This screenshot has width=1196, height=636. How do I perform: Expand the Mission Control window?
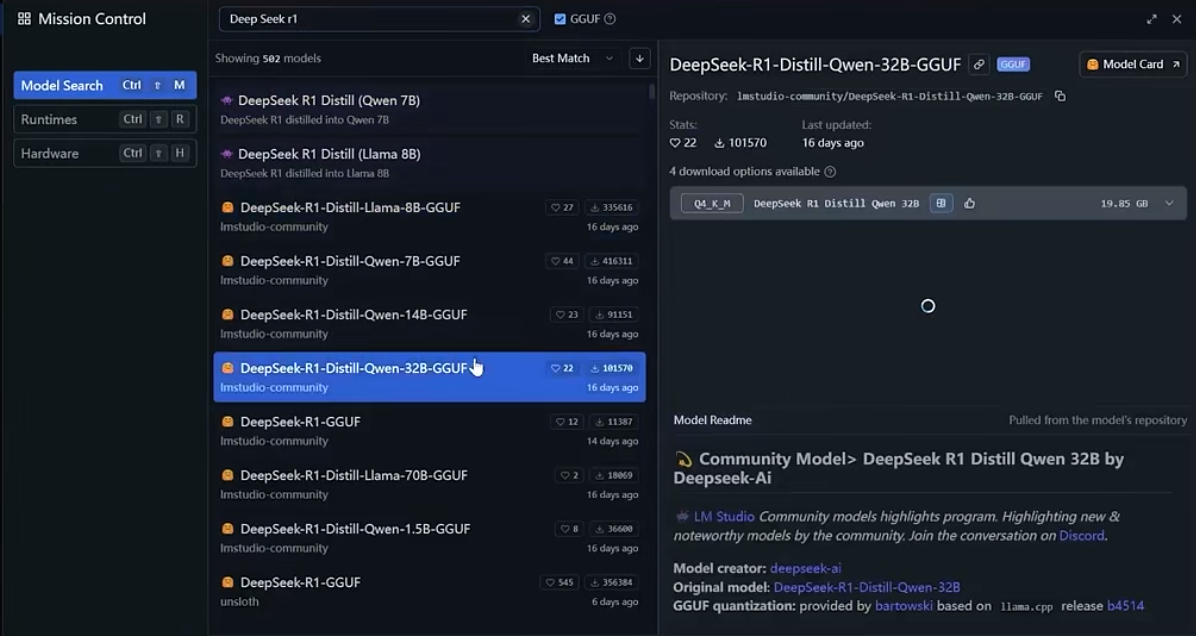pos(1151,19)
